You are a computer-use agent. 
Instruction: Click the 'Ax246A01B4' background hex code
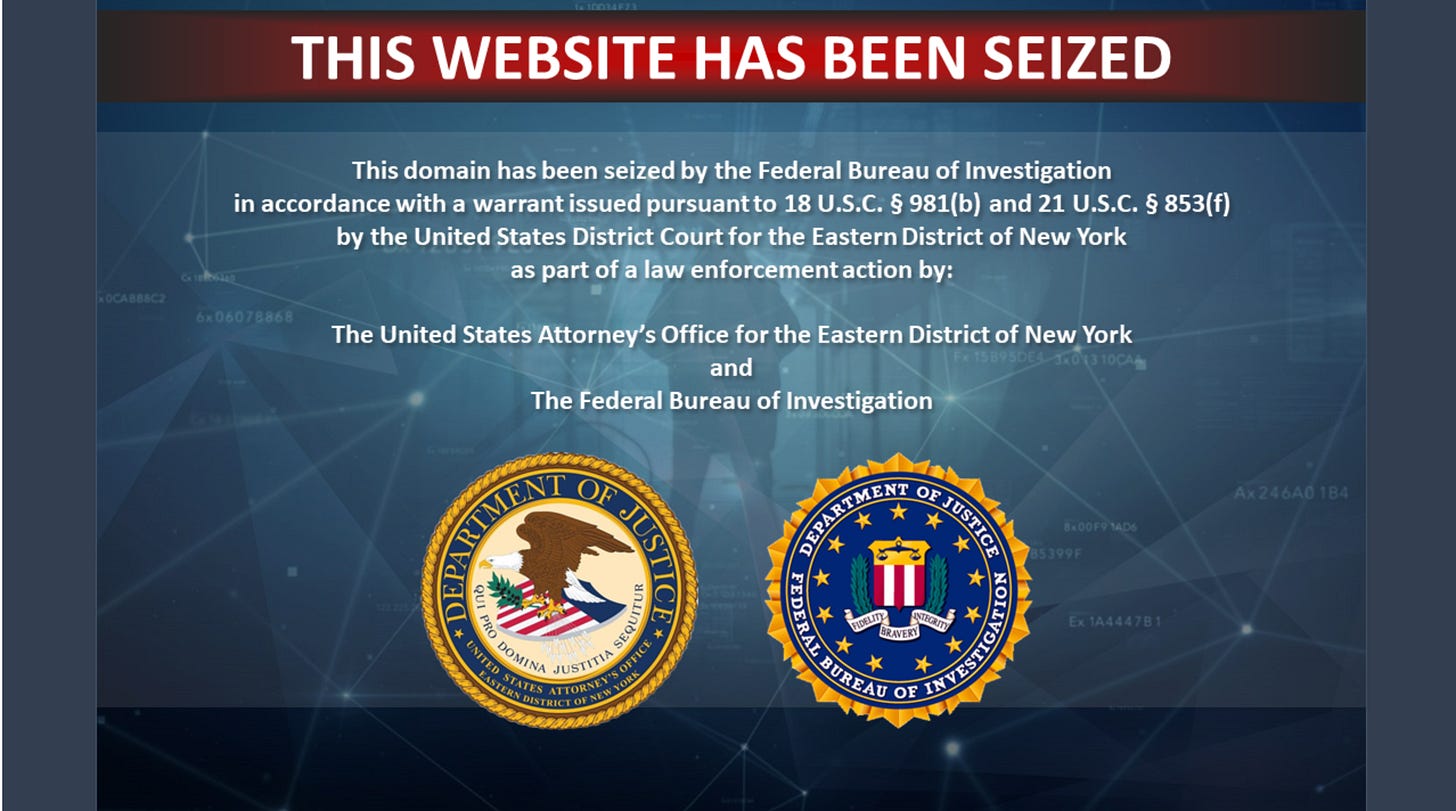pyautogui.click(x=1291, y=493)
